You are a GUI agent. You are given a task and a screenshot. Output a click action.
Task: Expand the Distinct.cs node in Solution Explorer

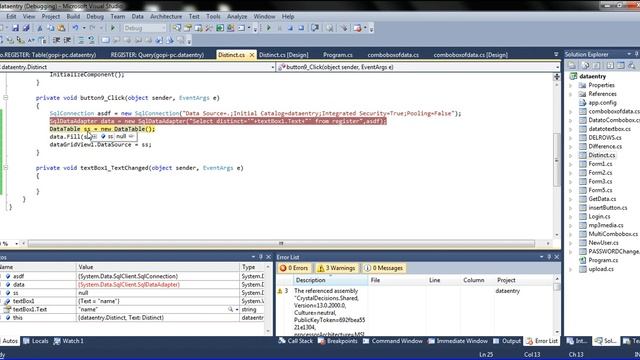click(x=571, y=156)
